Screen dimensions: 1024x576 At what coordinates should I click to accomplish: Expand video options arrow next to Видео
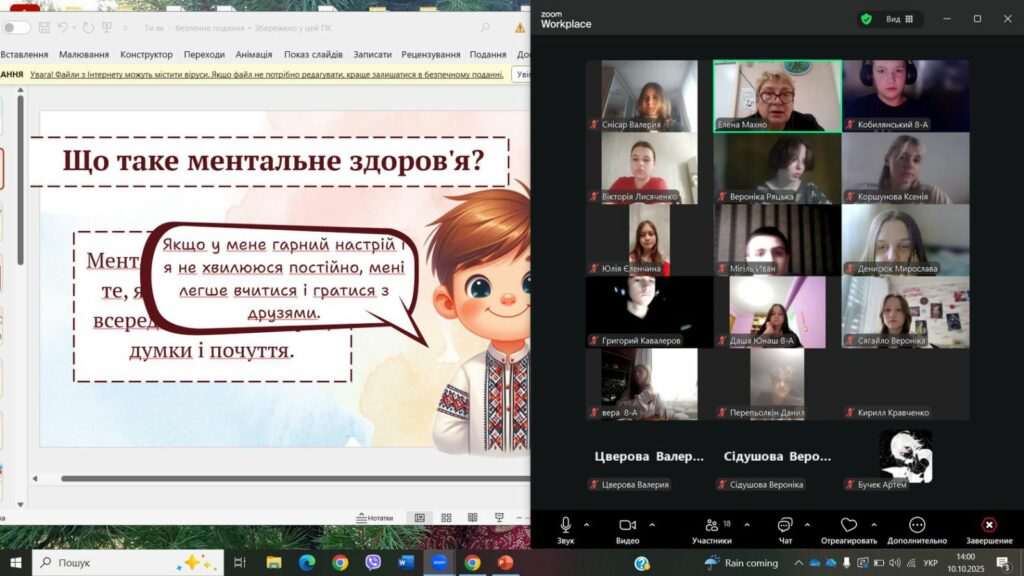click(x=652, y=524)
